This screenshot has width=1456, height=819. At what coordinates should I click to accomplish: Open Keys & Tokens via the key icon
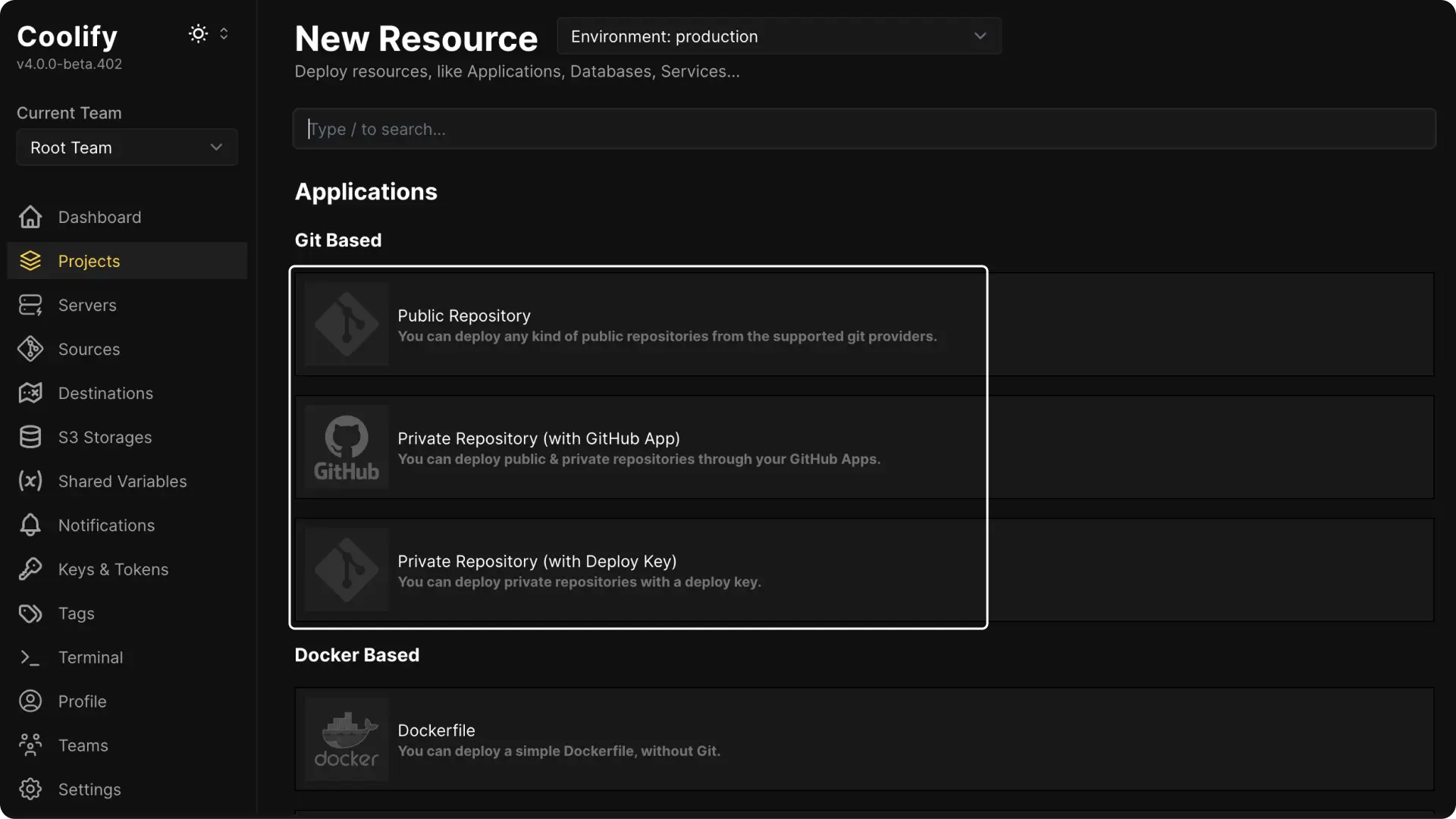[30, 569]
